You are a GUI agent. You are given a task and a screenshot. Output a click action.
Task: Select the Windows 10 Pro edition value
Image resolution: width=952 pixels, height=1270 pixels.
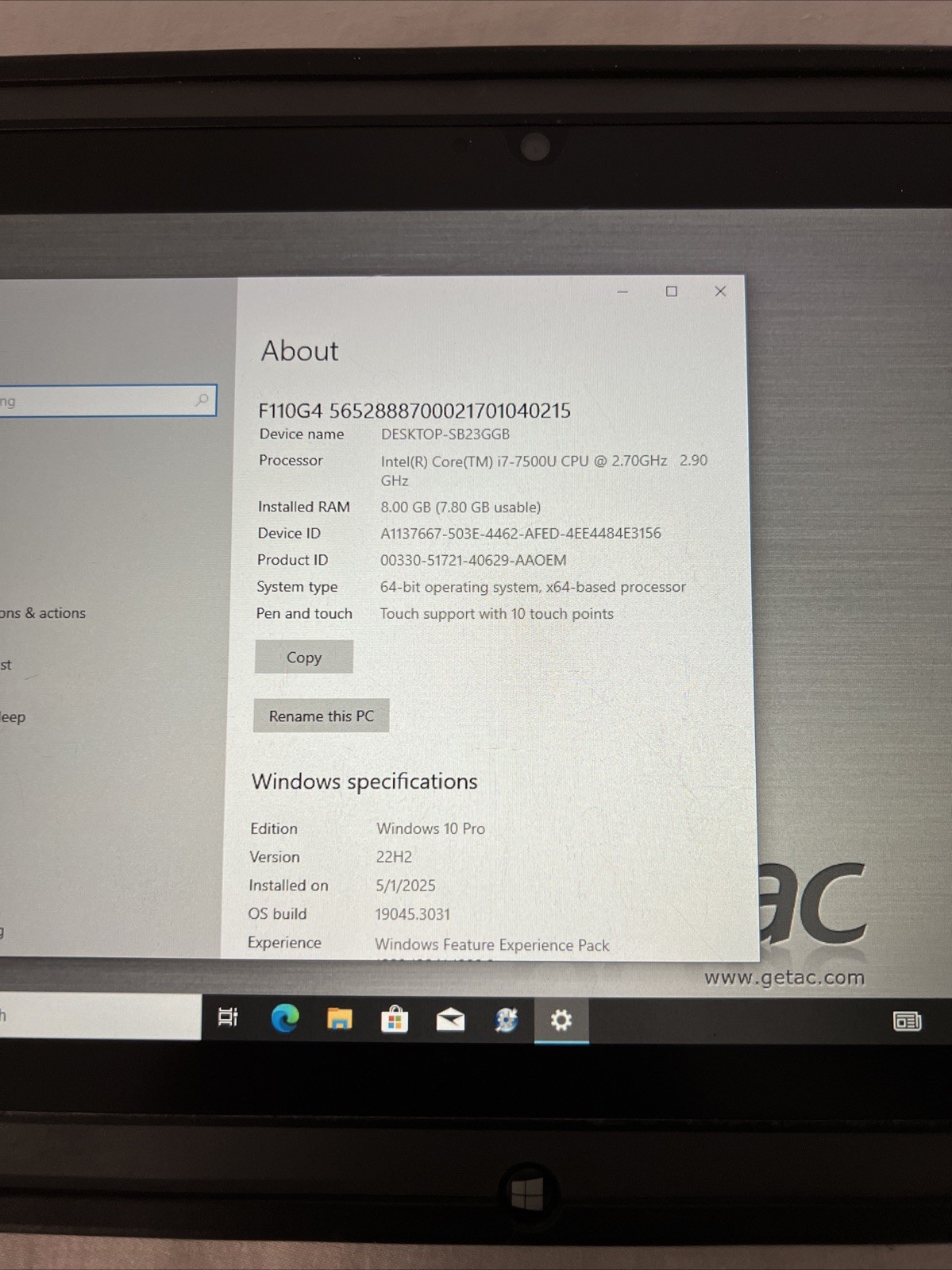coord(430,828)
